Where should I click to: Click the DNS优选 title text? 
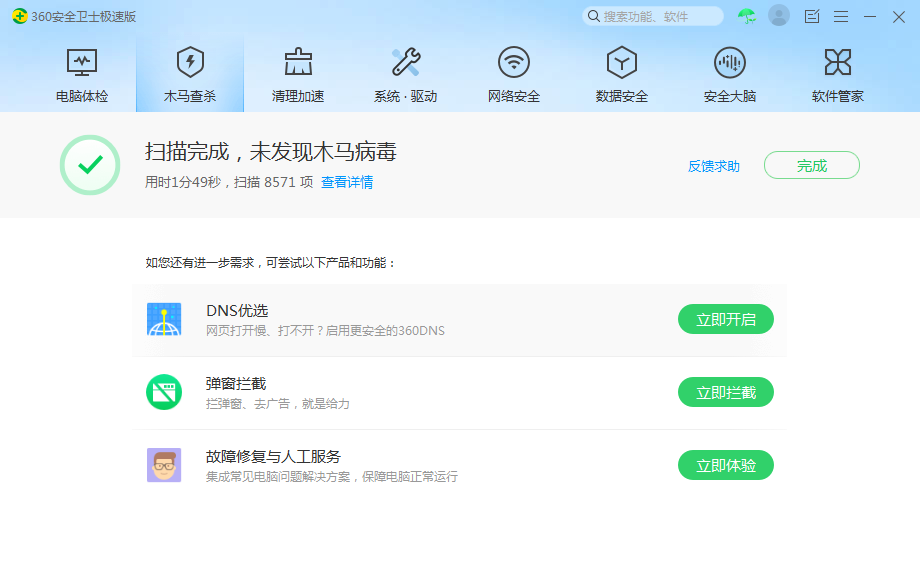tap(237, 310)
